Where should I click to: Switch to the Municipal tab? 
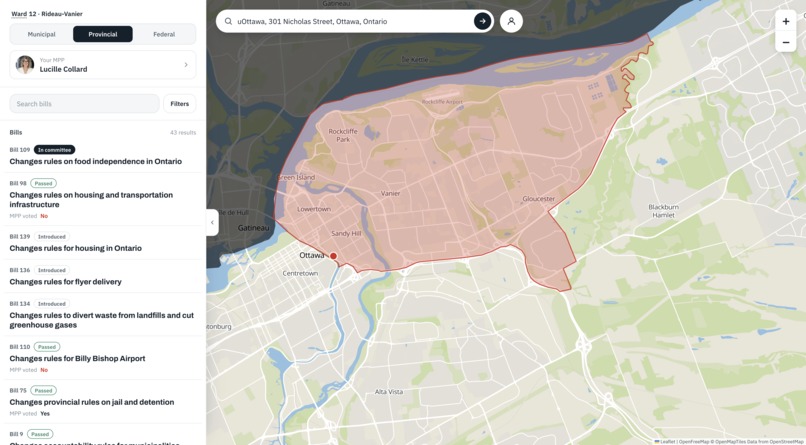[x=41, y=34]
